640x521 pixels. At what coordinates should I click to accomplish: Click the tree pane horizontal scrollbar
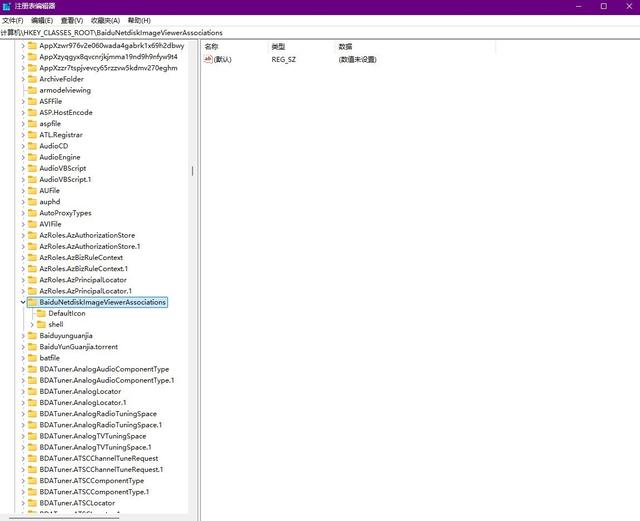64,518
